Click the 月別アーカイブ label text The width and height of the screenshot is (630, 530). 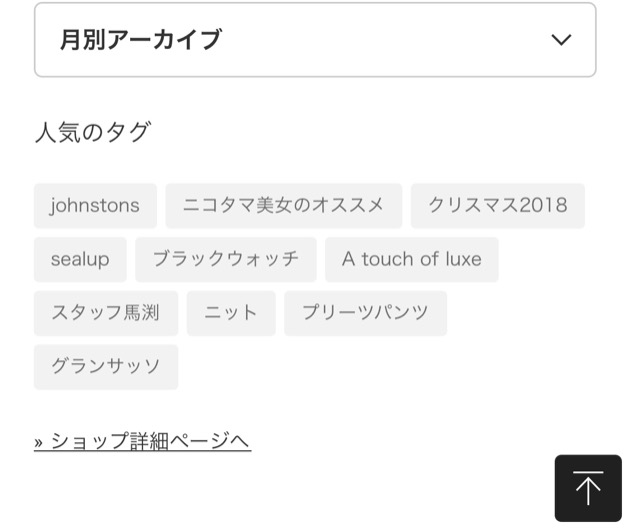click(141, 40)
